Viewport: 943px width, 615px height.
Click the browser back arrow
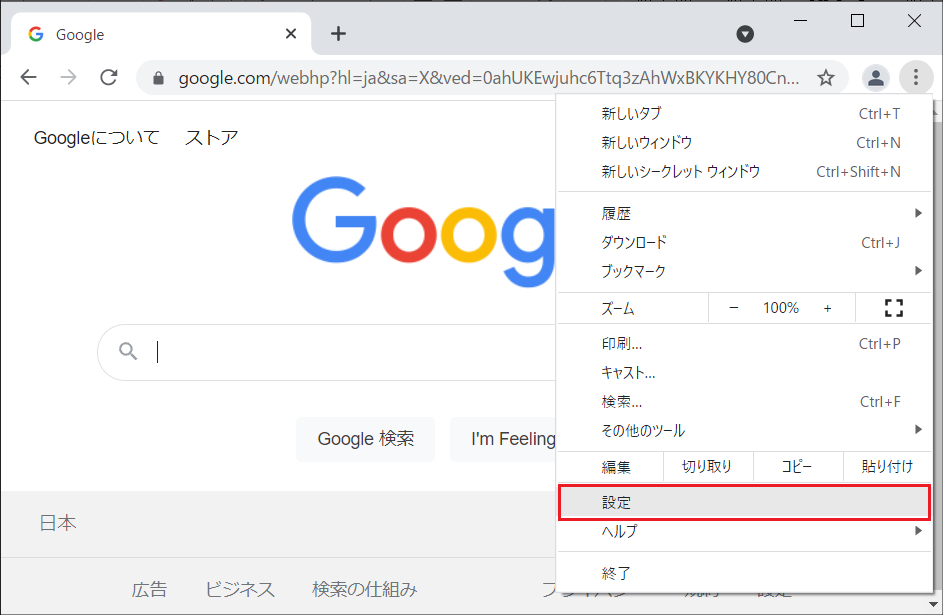pyautogui.click(x=28, y=77)
